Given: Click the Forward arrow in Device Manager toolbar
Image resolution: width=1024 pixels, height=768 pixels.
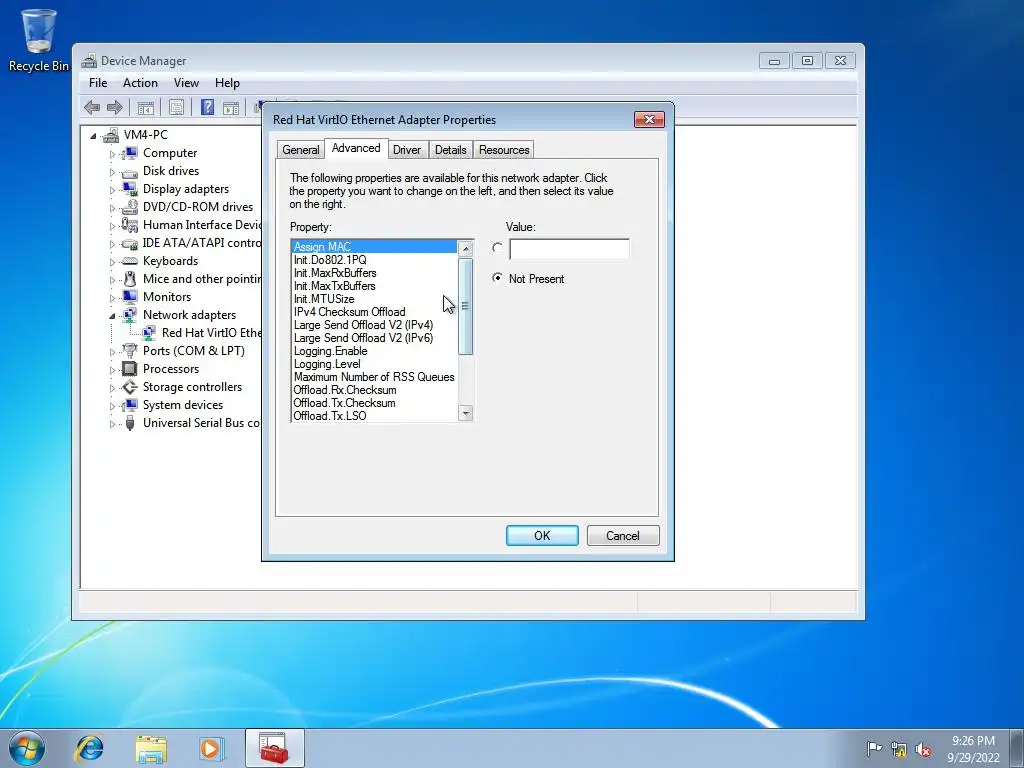Looking at the screenshot, I should click(114, 107).
